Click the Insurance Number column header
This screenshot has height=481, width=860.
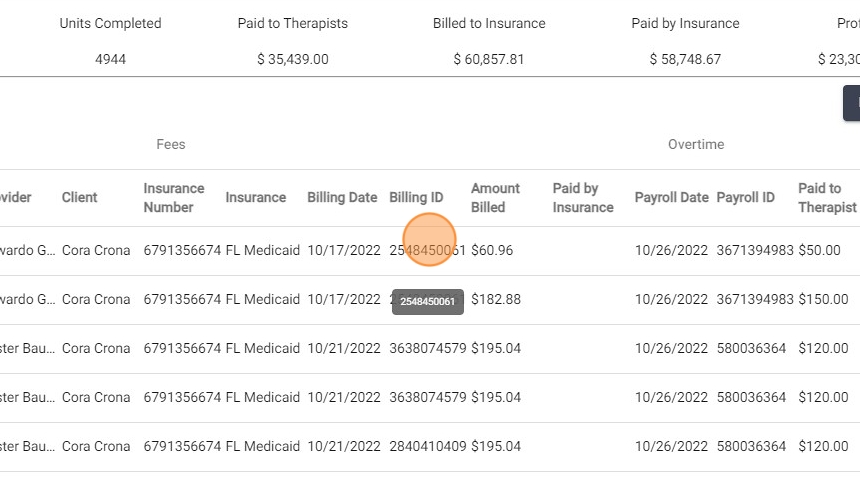pos(173,198)
